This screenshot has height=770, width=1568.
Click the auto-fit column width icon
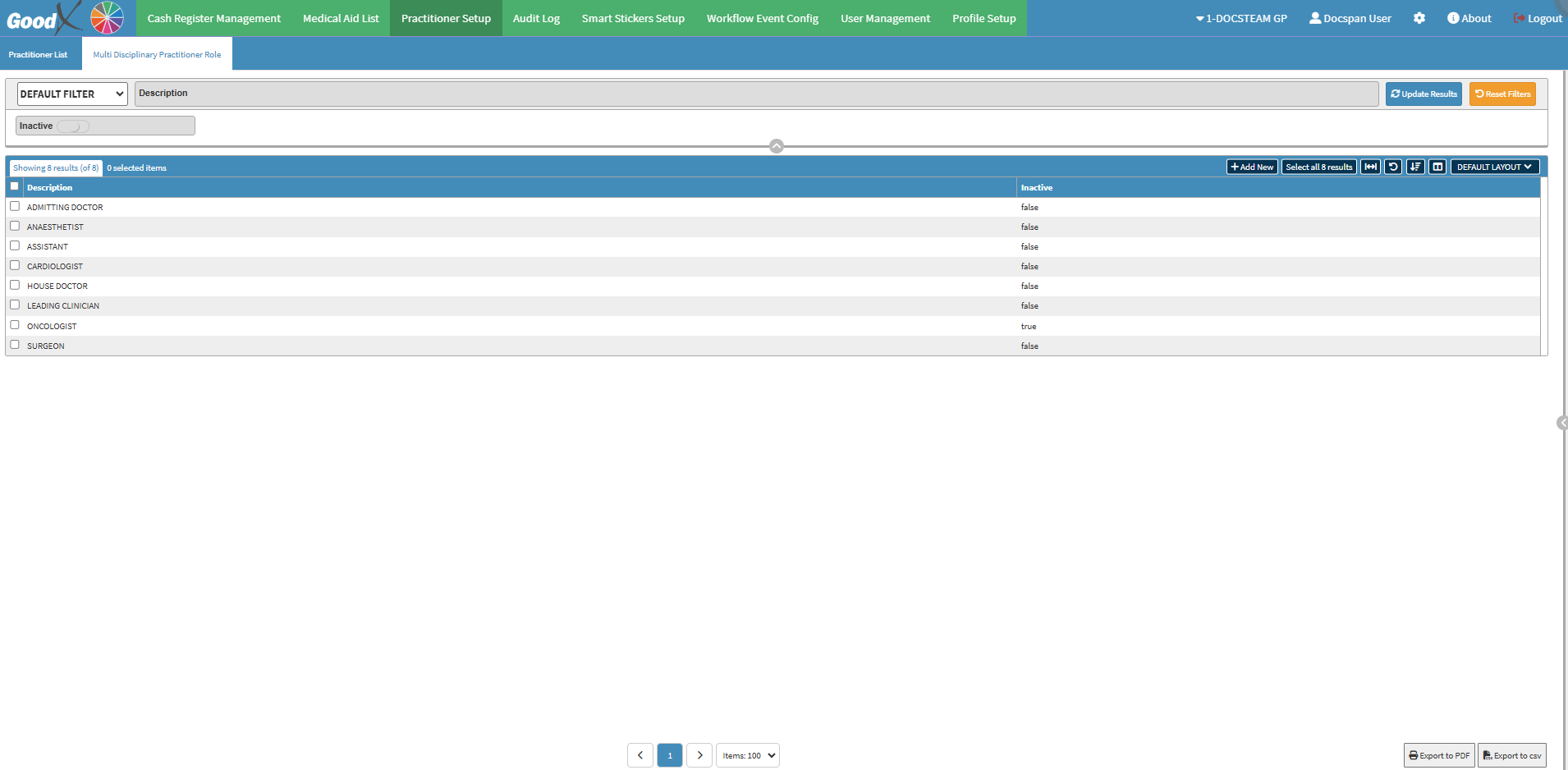tap(1370, 167)
